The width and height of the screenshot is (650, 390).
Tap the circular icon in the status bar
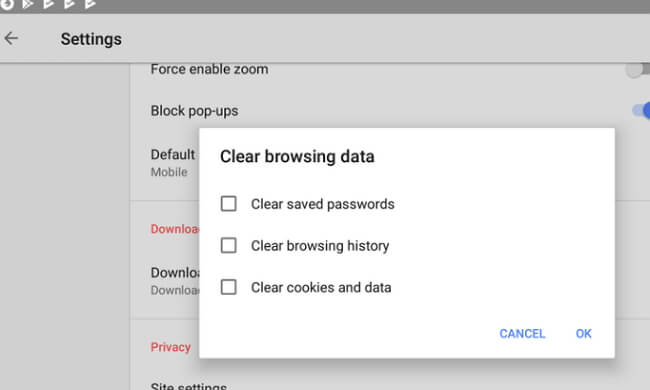click(x=6, y=5)
